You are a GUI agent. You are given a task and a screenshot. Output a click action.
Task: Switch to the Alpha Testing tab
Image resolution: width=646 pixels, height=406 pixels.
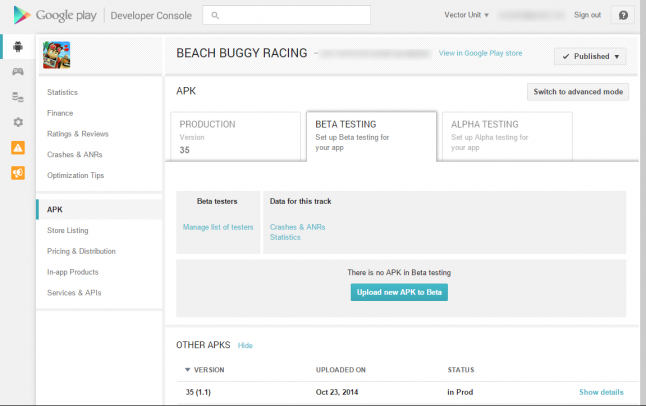coord(507,136)
